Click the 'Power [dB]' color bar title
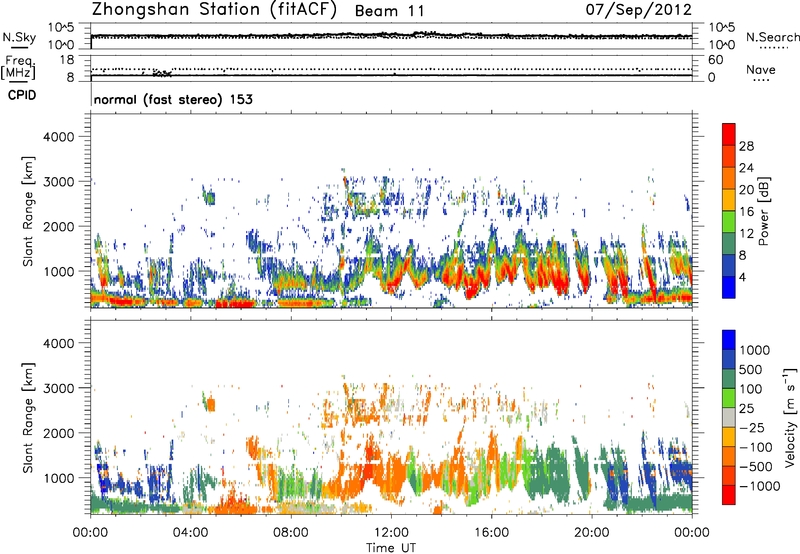Viewport: 800px width, 554px height. point(763,211)
